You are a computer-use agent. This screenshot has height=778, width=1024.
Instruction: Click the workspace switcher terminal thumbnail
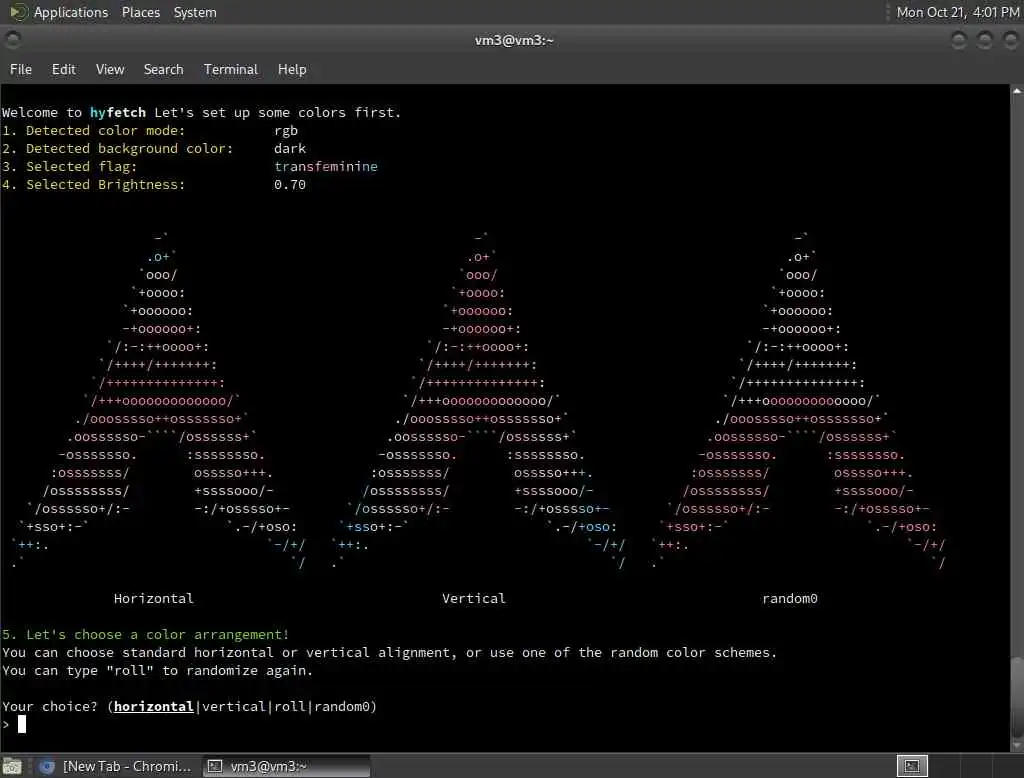912,766
